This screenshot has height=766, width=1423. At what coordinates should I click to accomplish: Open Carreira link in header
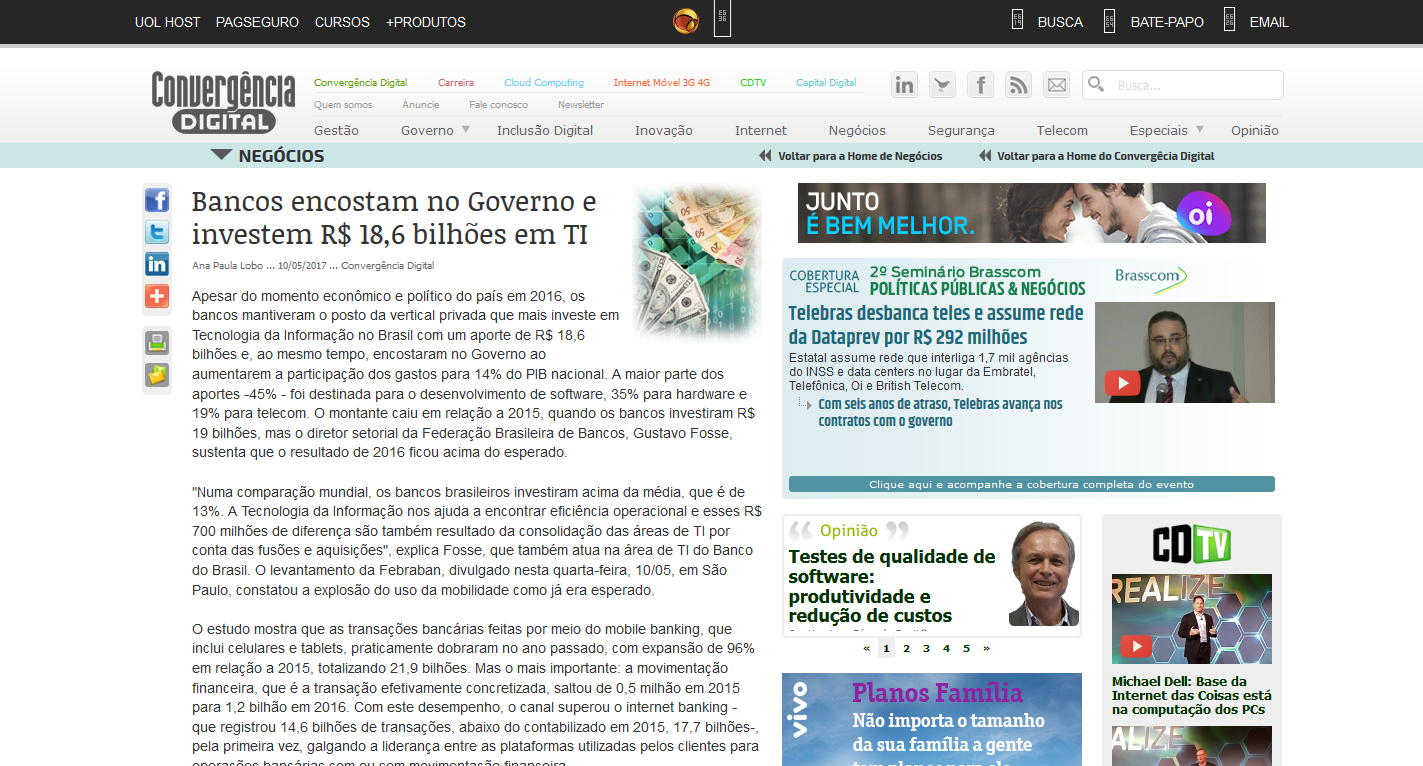(456, 83)
